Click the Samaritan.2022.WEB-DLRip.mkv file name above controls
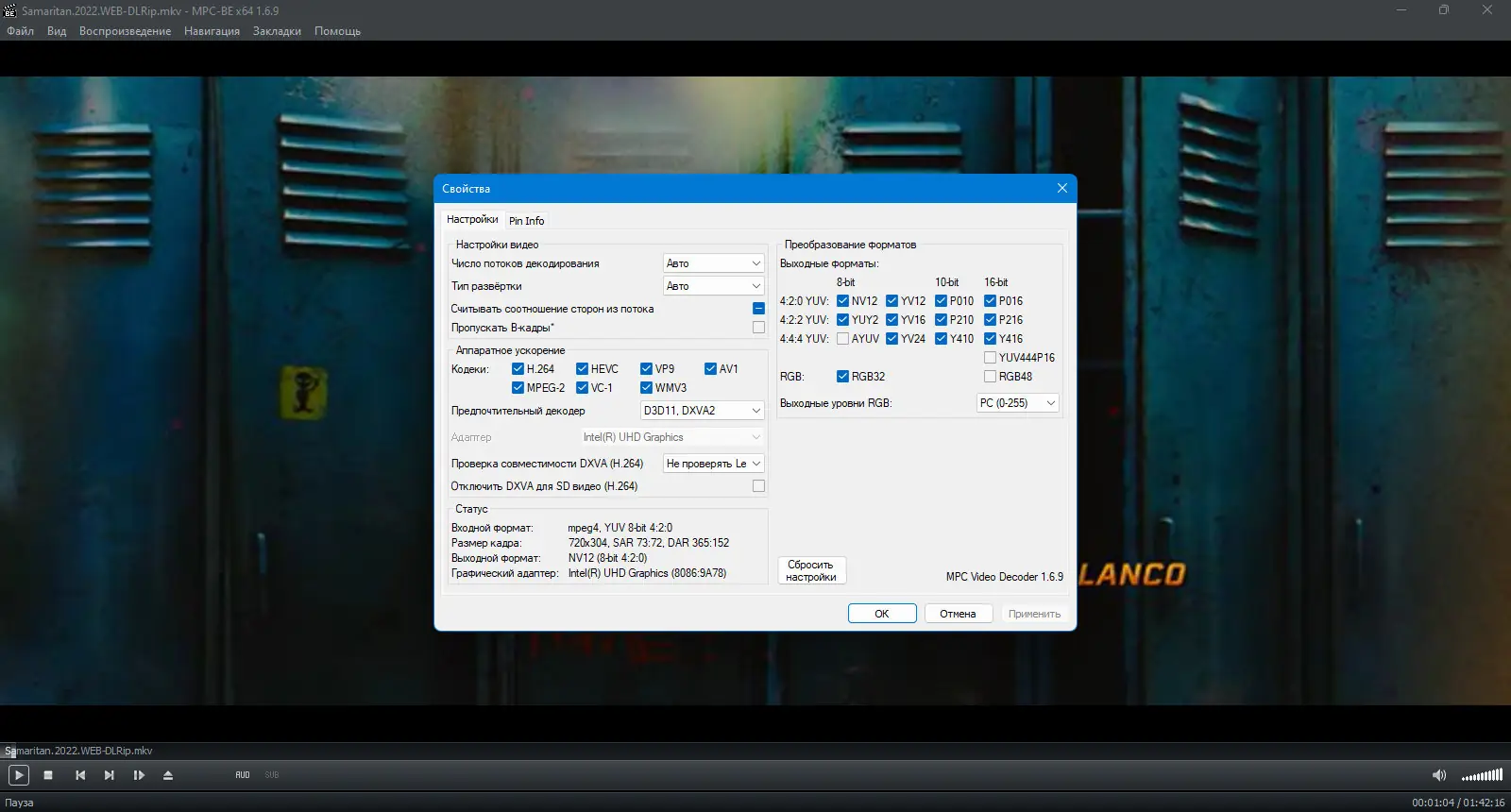The width and height of the screenshot is (1511, 812). [x=78, y=751]
